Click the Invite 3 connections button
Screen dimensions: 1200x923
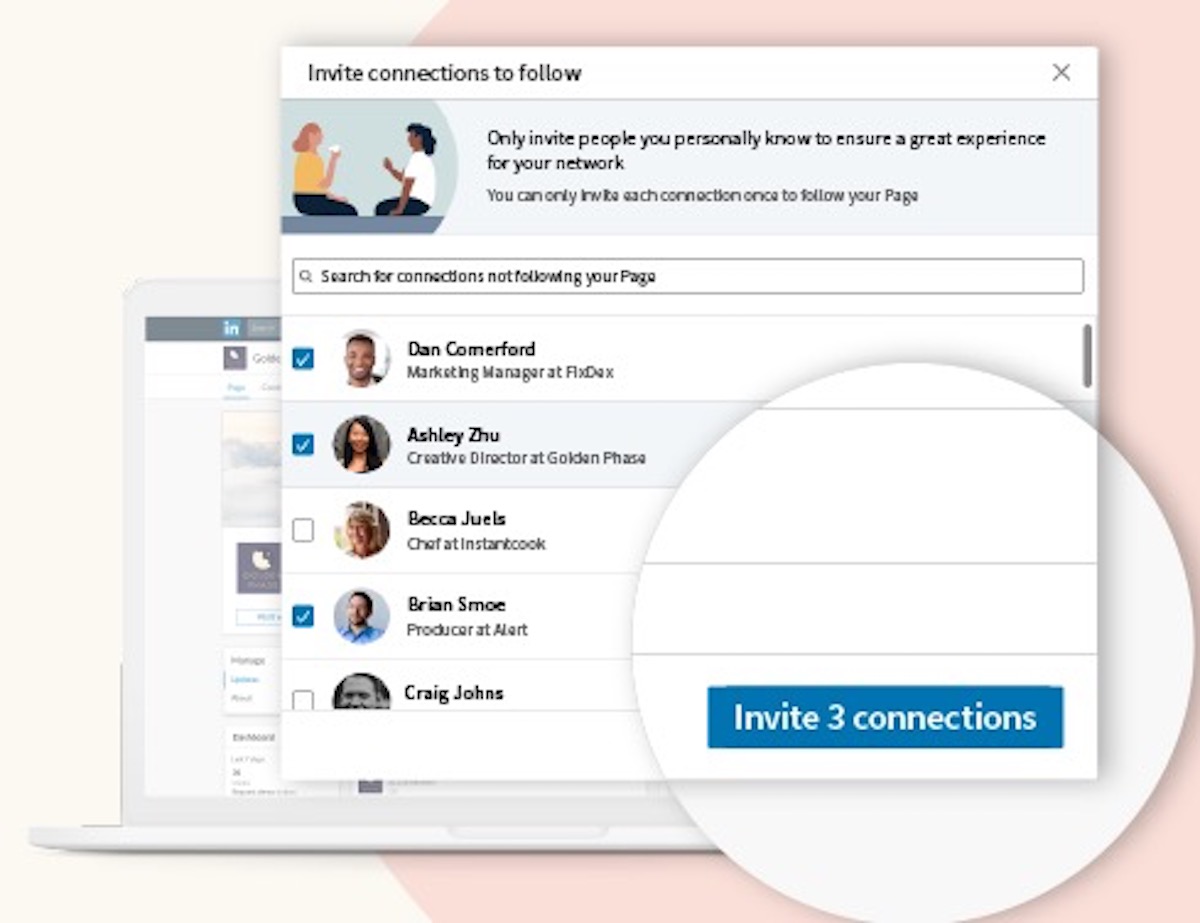(x=886, y=717)
